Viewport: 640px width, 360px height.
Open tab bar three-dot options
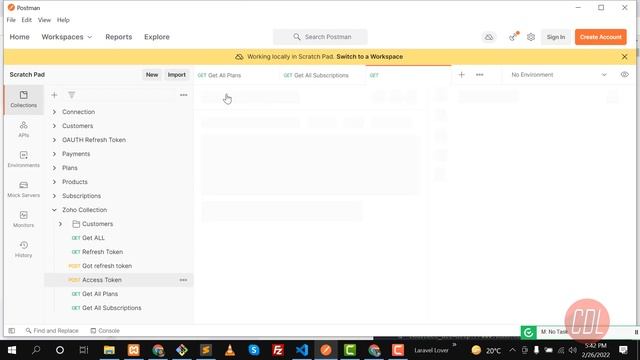(480, 75)
